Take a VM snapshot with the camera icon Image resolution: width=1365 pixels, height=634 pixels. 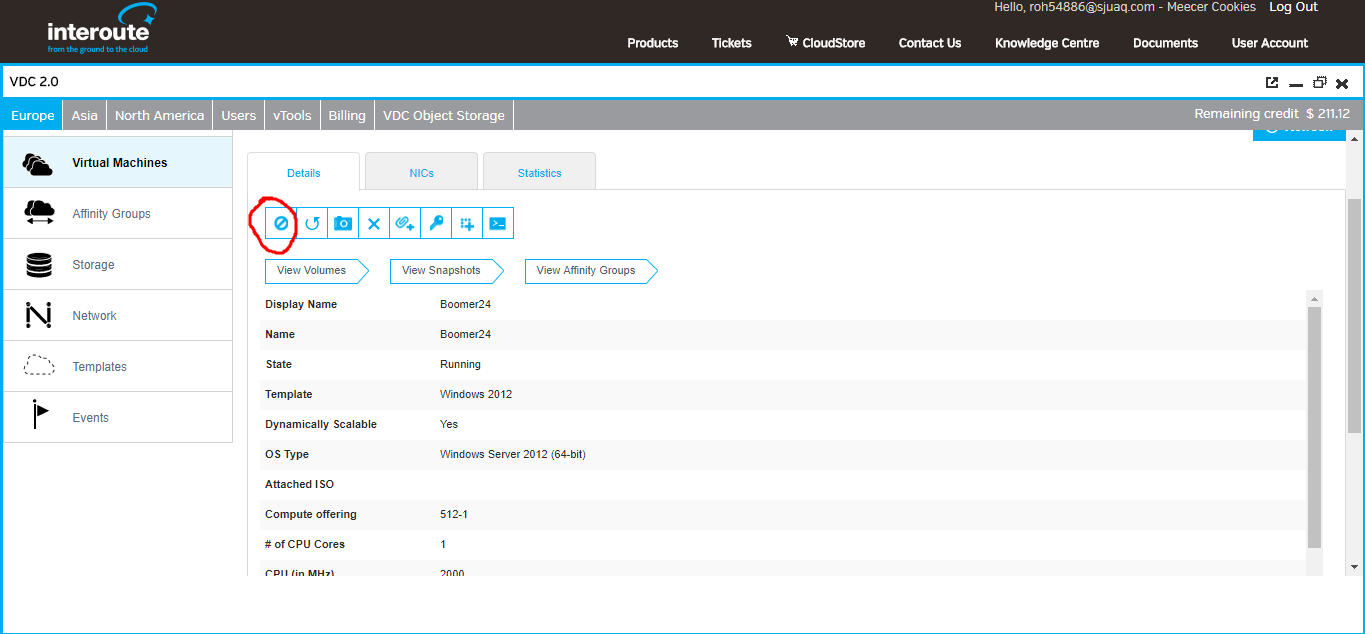[x=343, y=224]
